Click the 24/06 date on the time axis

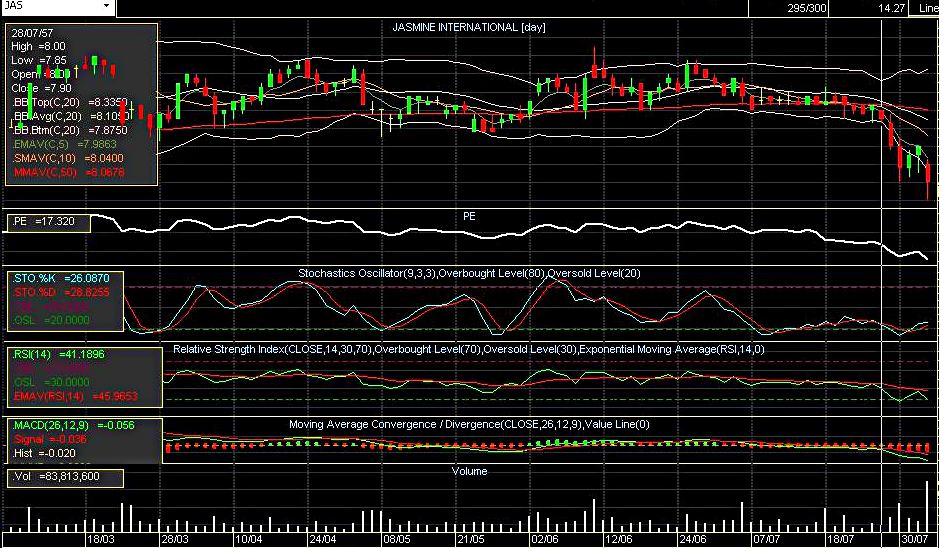pos(692,539)
